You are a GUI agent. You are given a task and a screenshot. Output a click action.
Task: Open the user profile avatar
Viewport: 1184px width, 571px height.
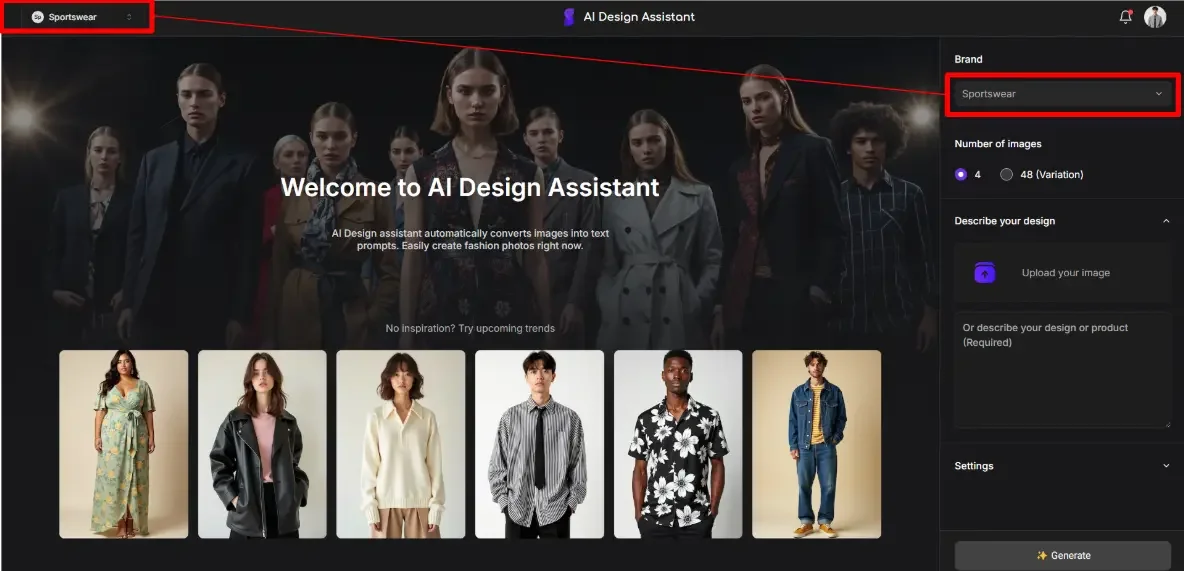[x=1155, y=17]
